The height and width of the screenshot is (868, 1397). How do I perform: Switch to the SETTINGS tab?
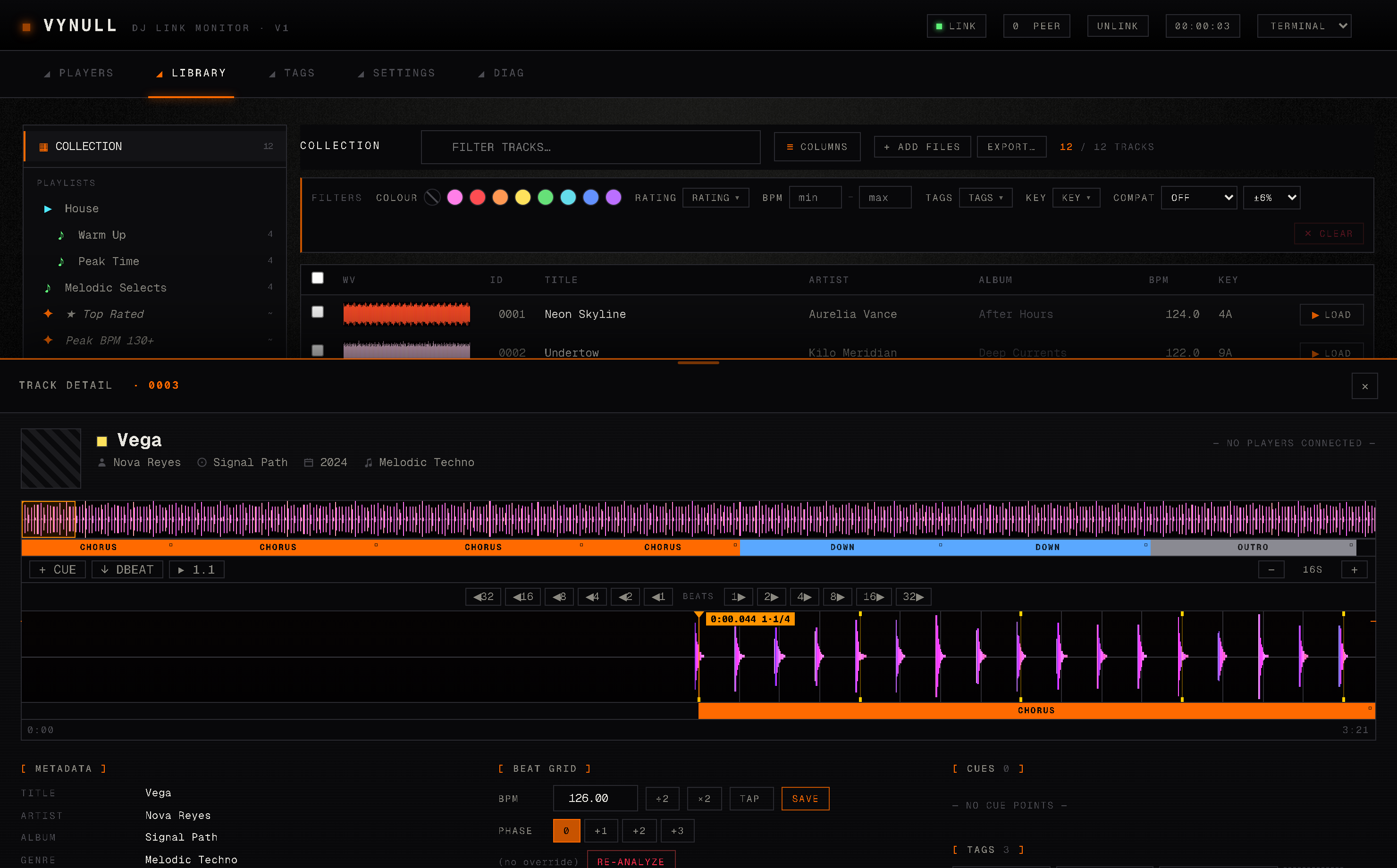coord(397,74)
